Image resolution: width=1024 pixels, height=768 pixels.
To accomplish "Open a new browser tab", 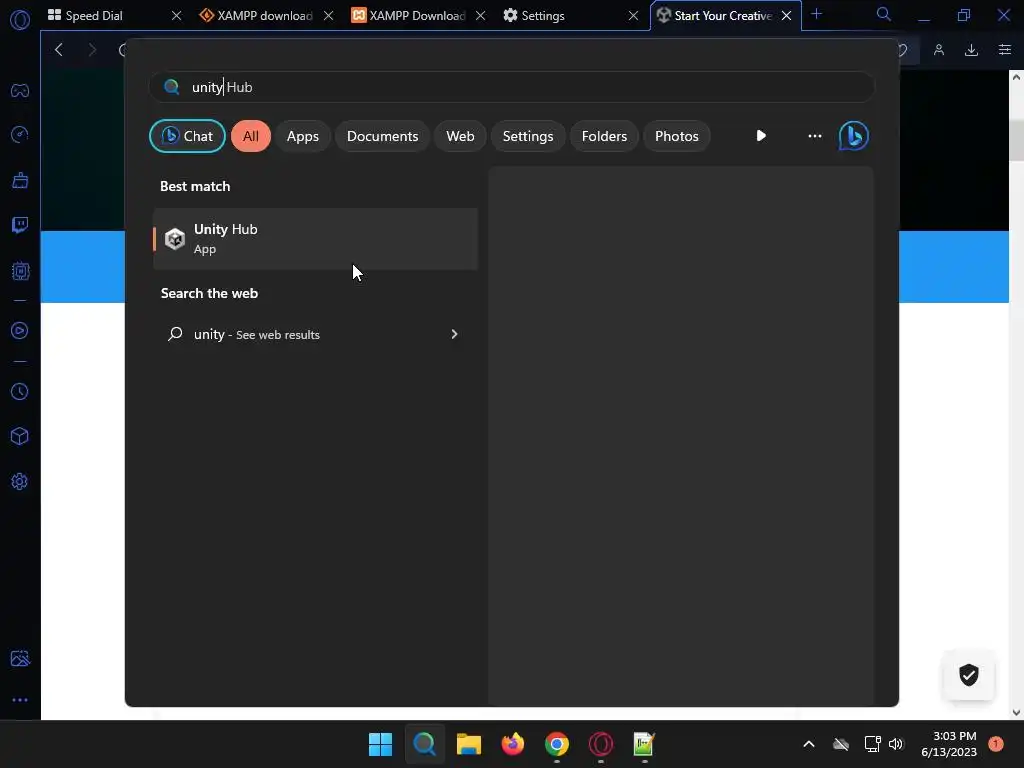I will click(x=816, y=14).
